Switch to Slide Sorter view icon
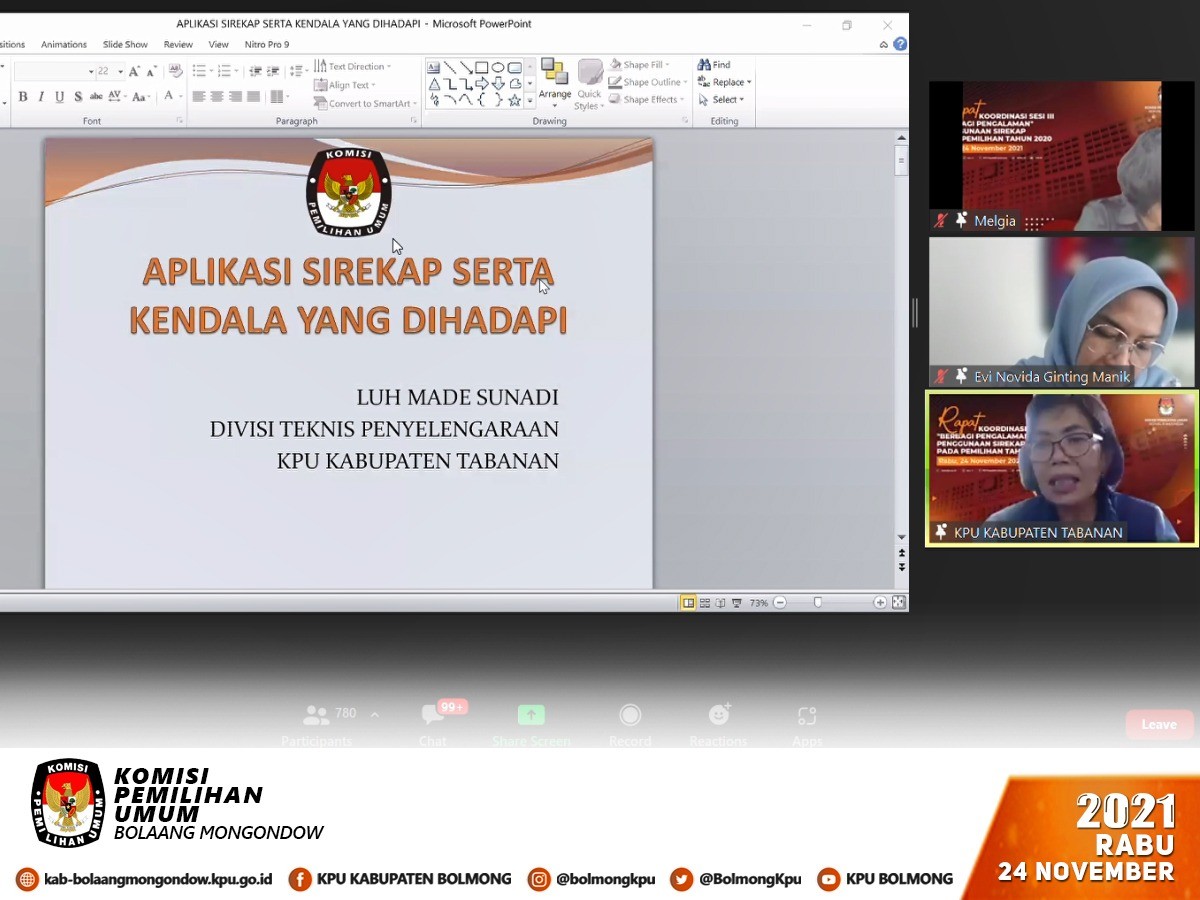1200x900 pixels. [705, 603]
